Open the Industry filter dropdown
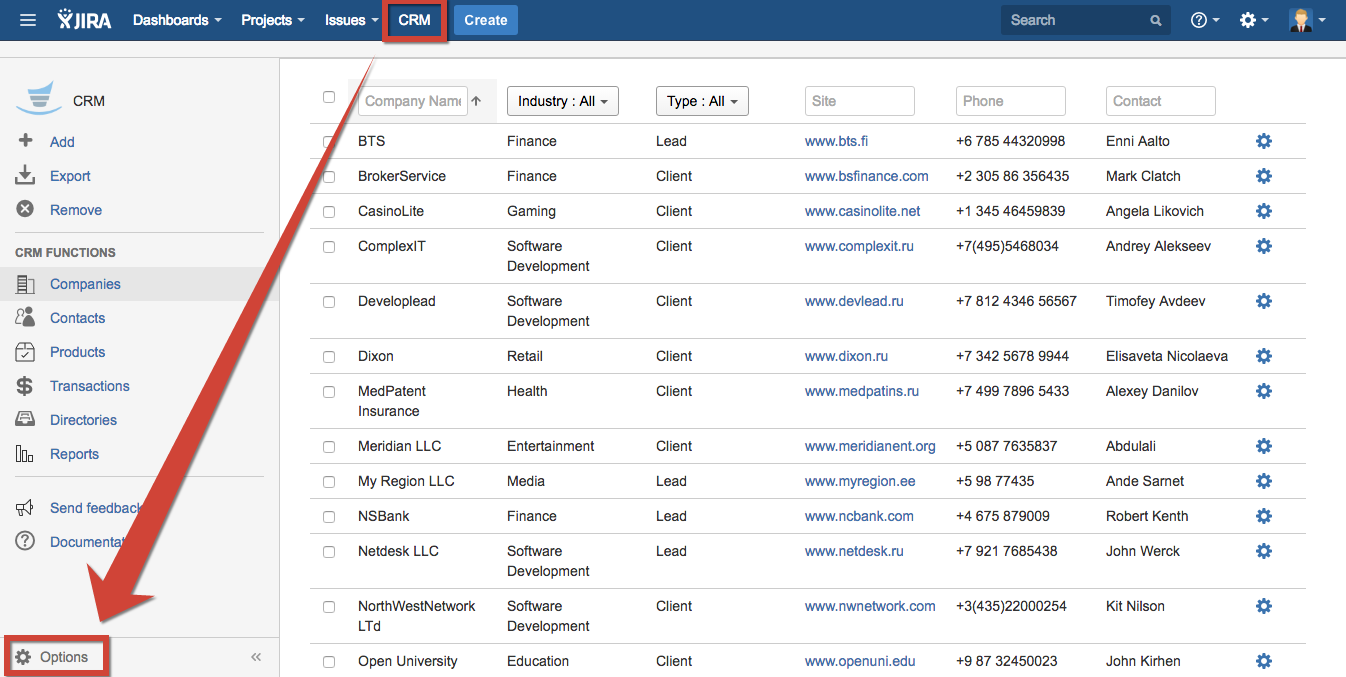The width and height of the screenshot is (1346, 677). pyautogui.click(x=563, y=101)
